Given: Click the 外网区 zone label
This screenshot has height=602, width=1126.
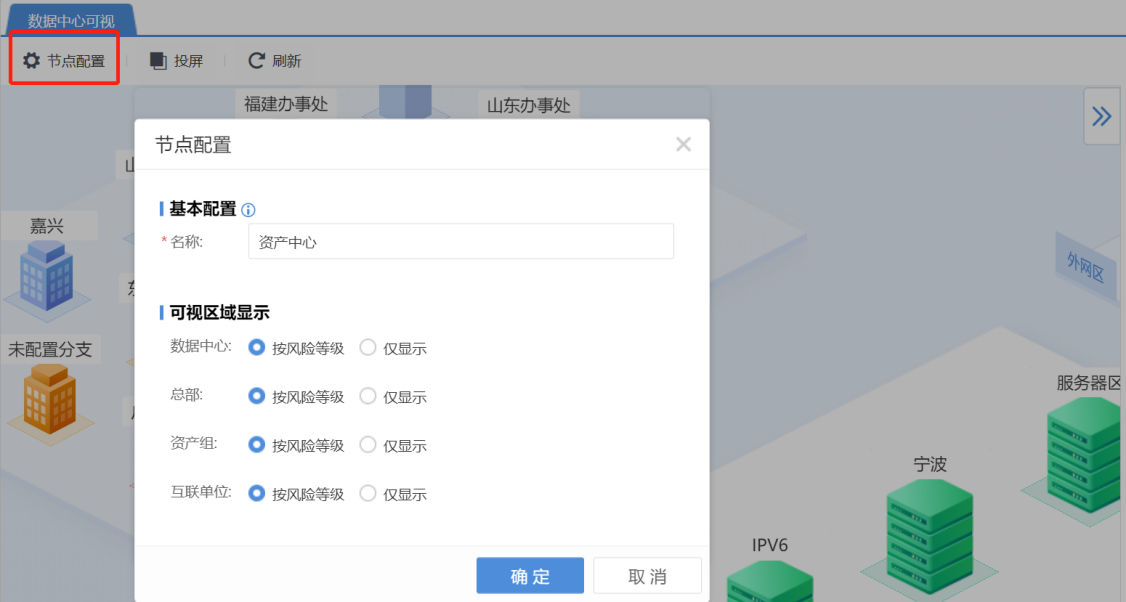Looking at the screenshot, I should 1085,267.
